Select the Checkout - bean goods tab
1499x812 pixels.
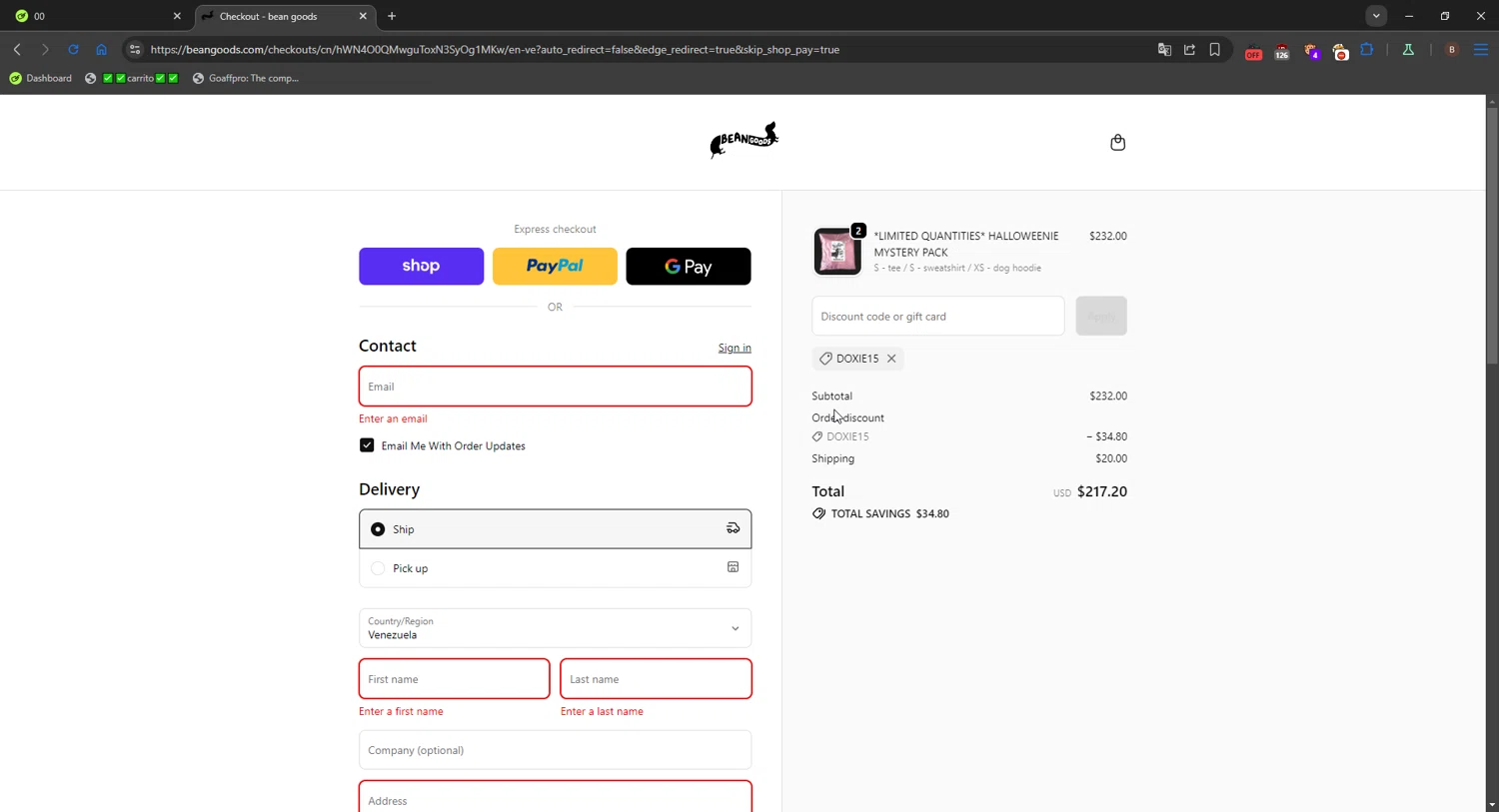(x=285, y=16)
